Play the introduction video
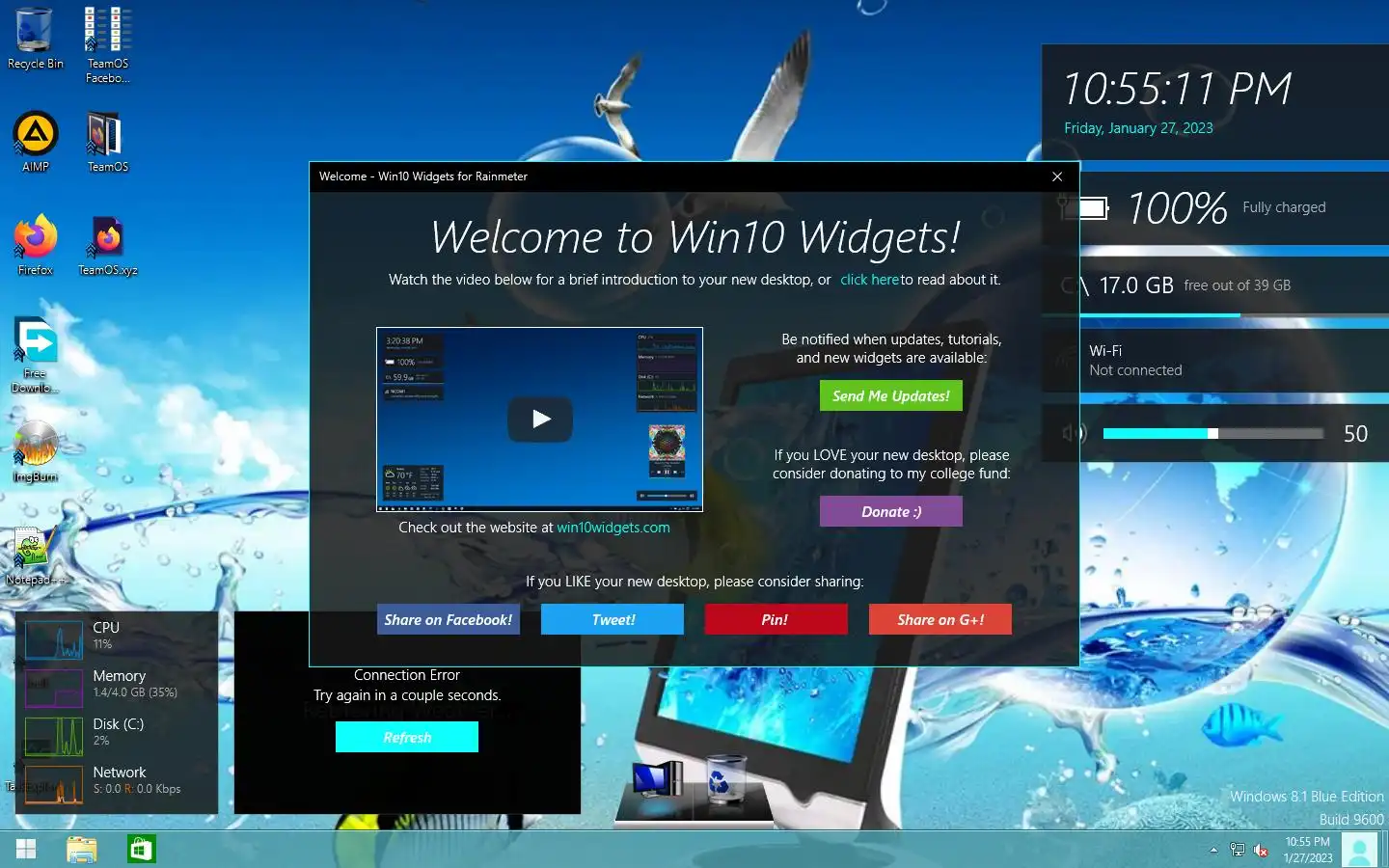1389x868 pixels. click(540, 419)
